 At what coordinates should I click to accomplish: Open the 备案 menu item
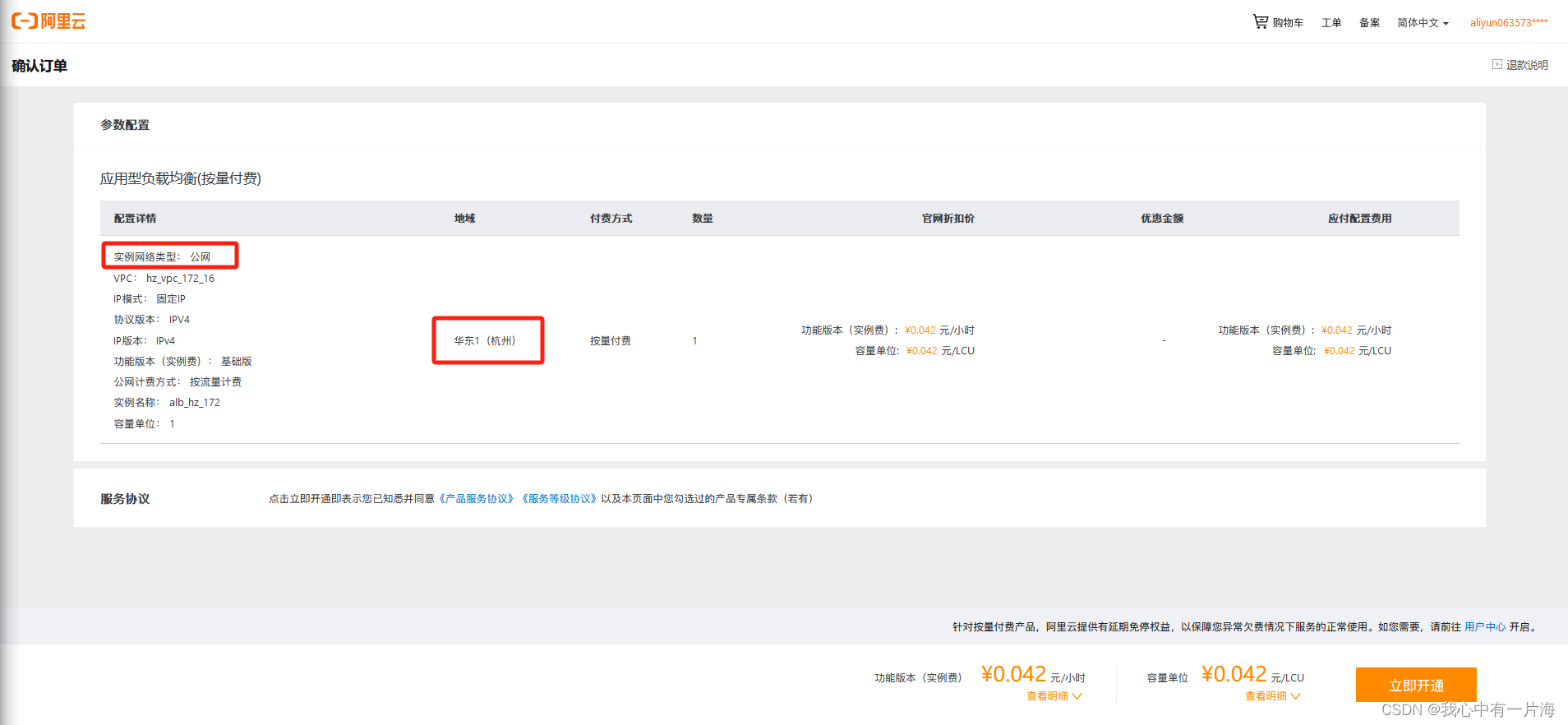click(1369, 23)
